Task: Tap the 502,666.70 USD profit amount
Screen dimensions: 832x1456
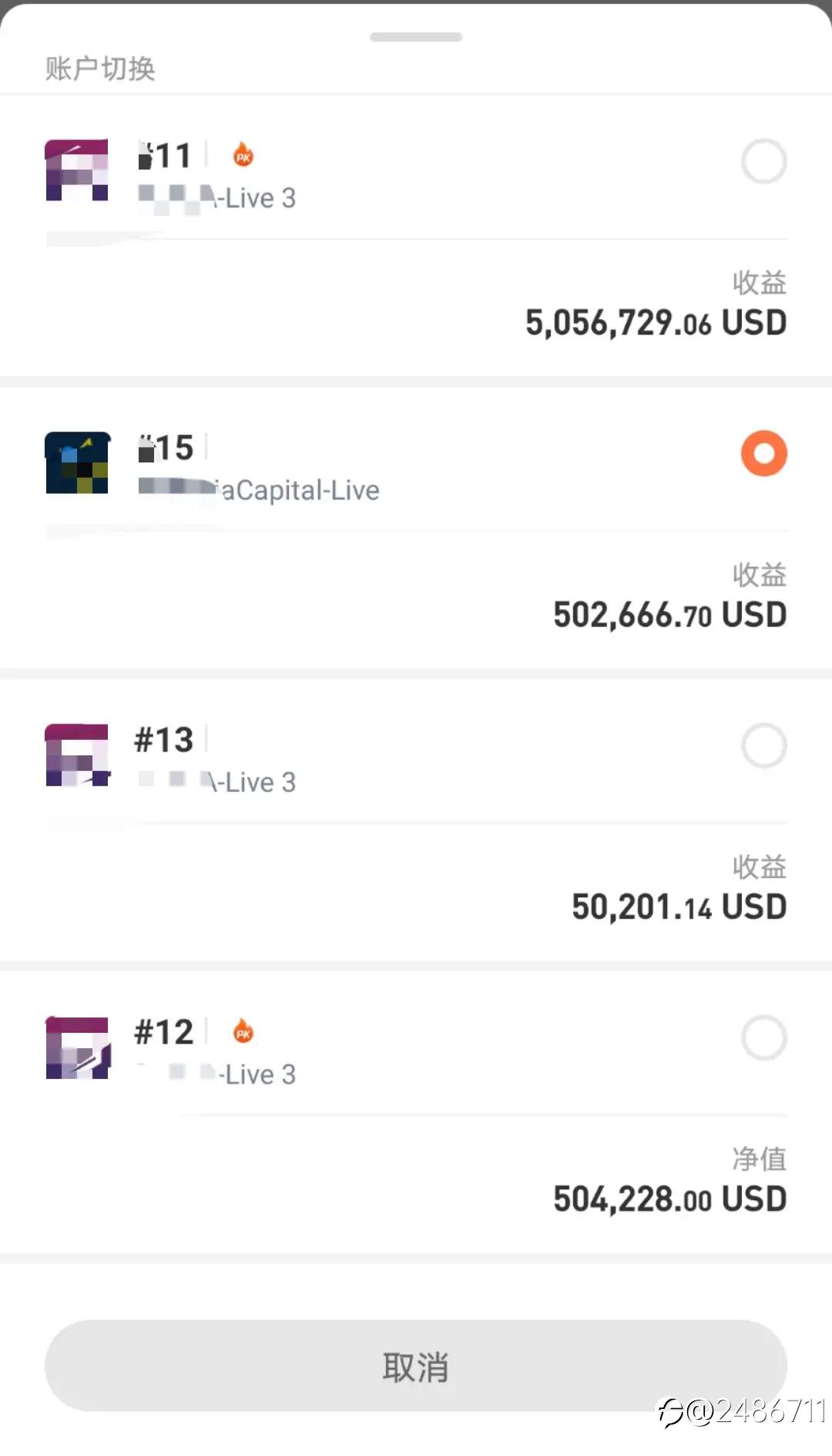Action: [x=669, y=615]
